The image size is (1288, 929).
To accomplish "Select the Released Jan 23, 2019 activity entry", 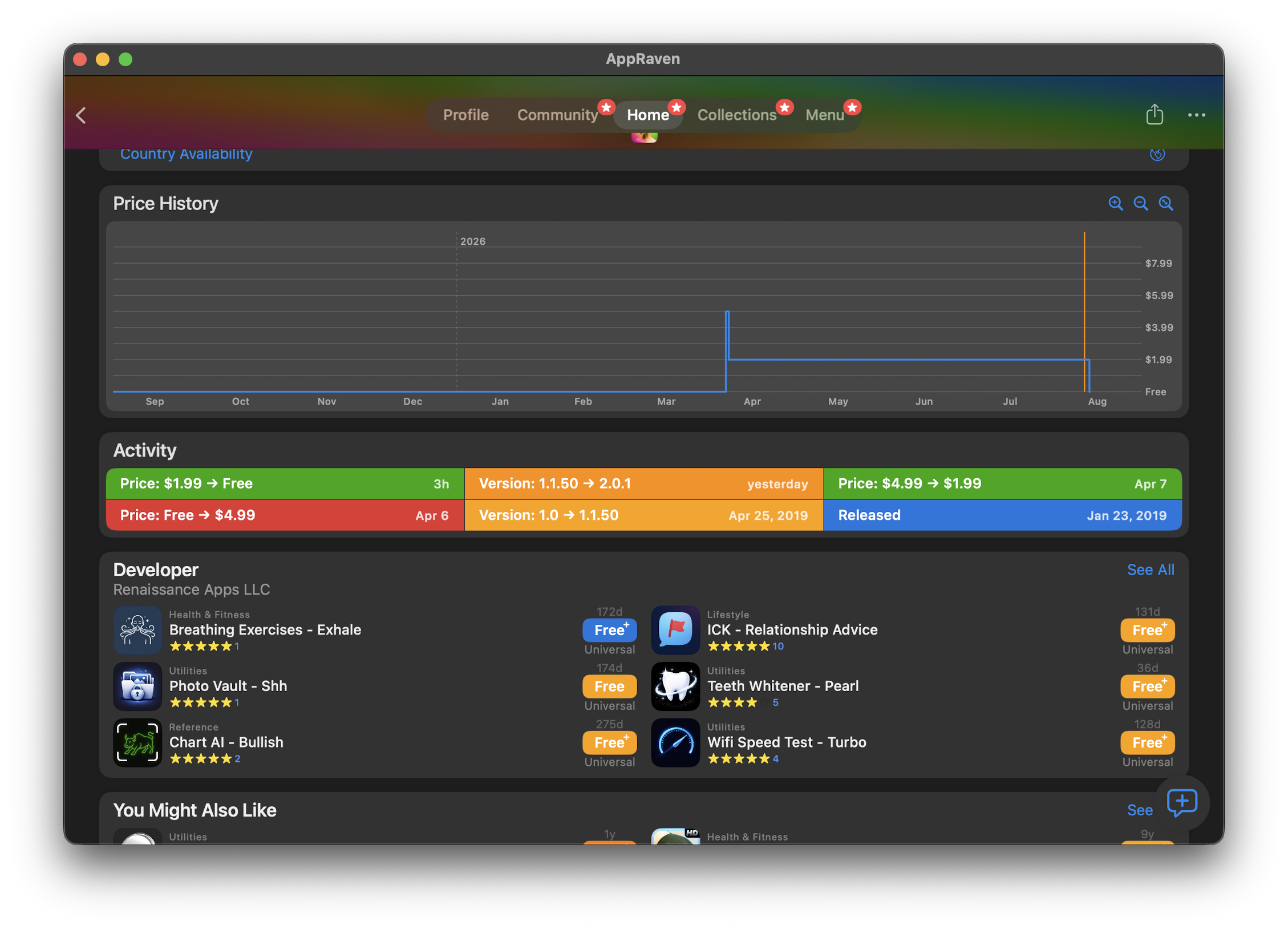I will (x=1002, y=515).
